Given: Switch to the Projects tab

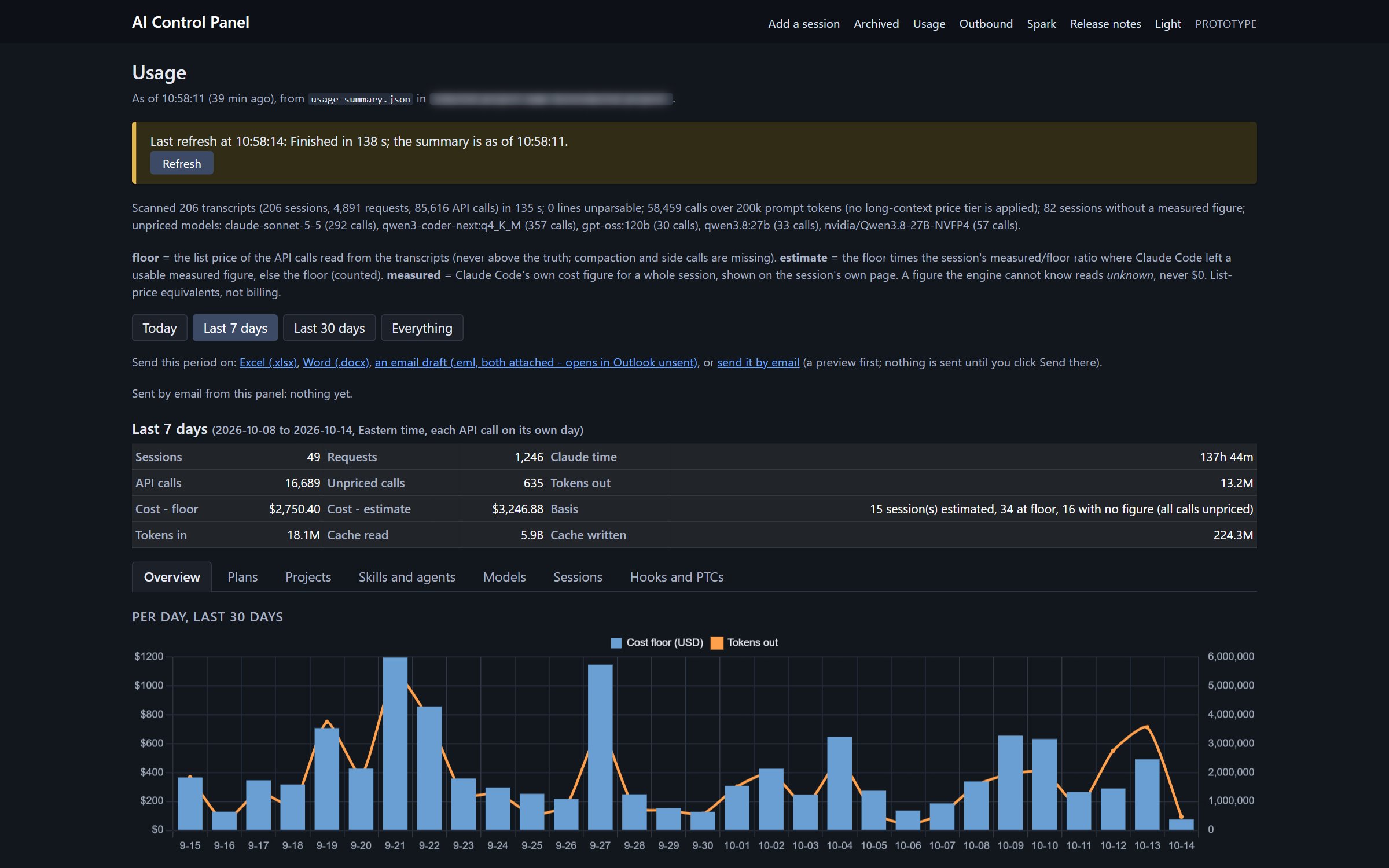Looking at the screenshot, I should [308, 577].
